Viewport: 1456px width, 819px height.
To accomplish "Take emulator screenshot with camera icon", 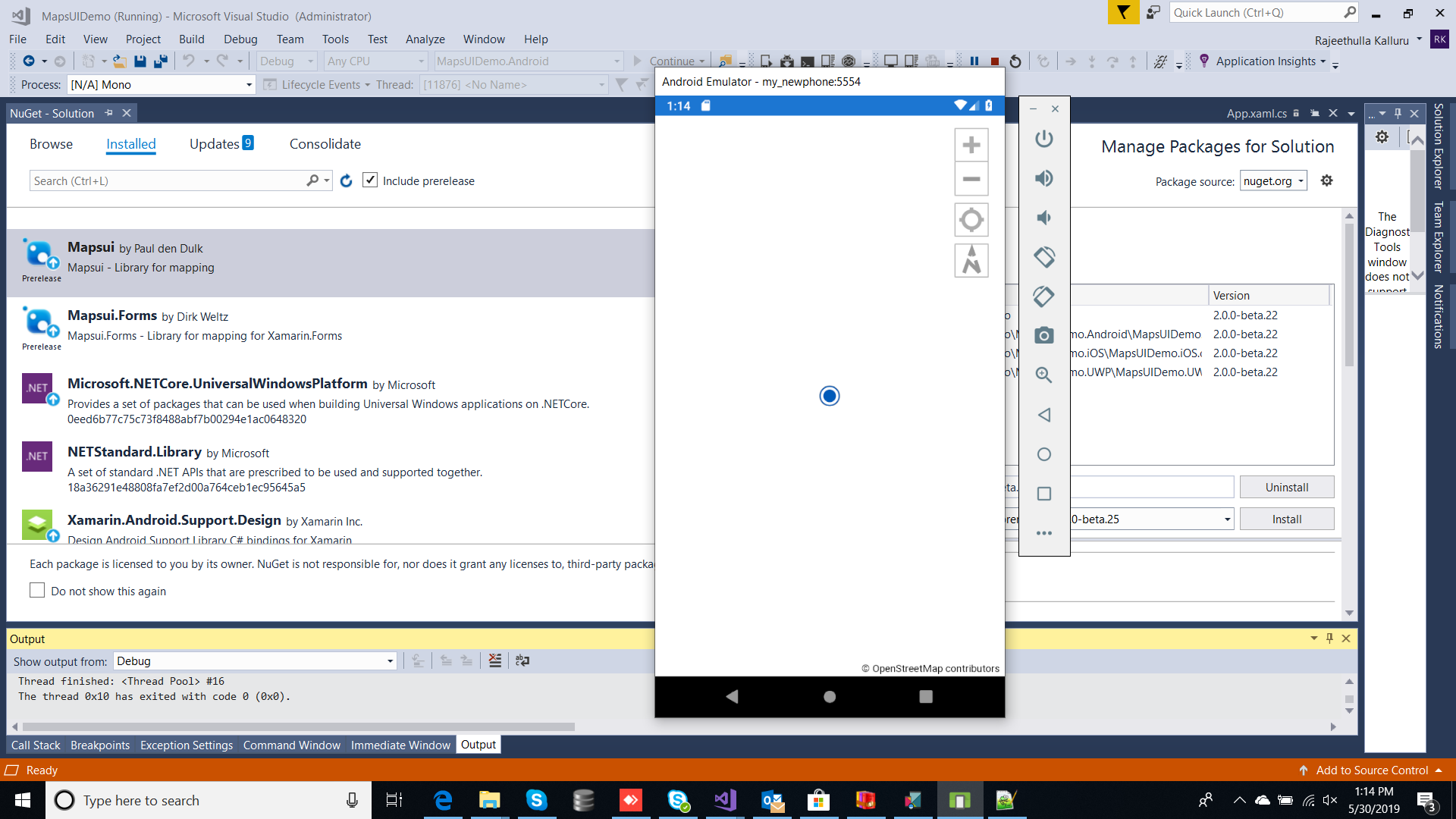I will 1044,335.
